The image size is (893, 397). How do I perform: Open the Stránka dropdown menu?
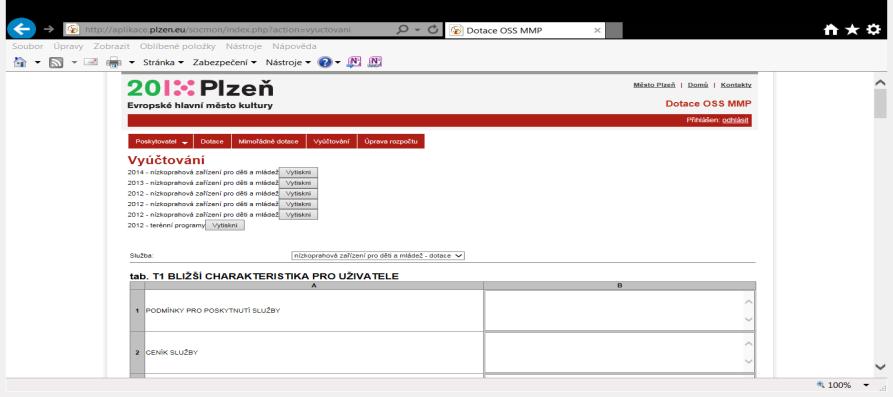pyautogui.click(x=163, y=62)
